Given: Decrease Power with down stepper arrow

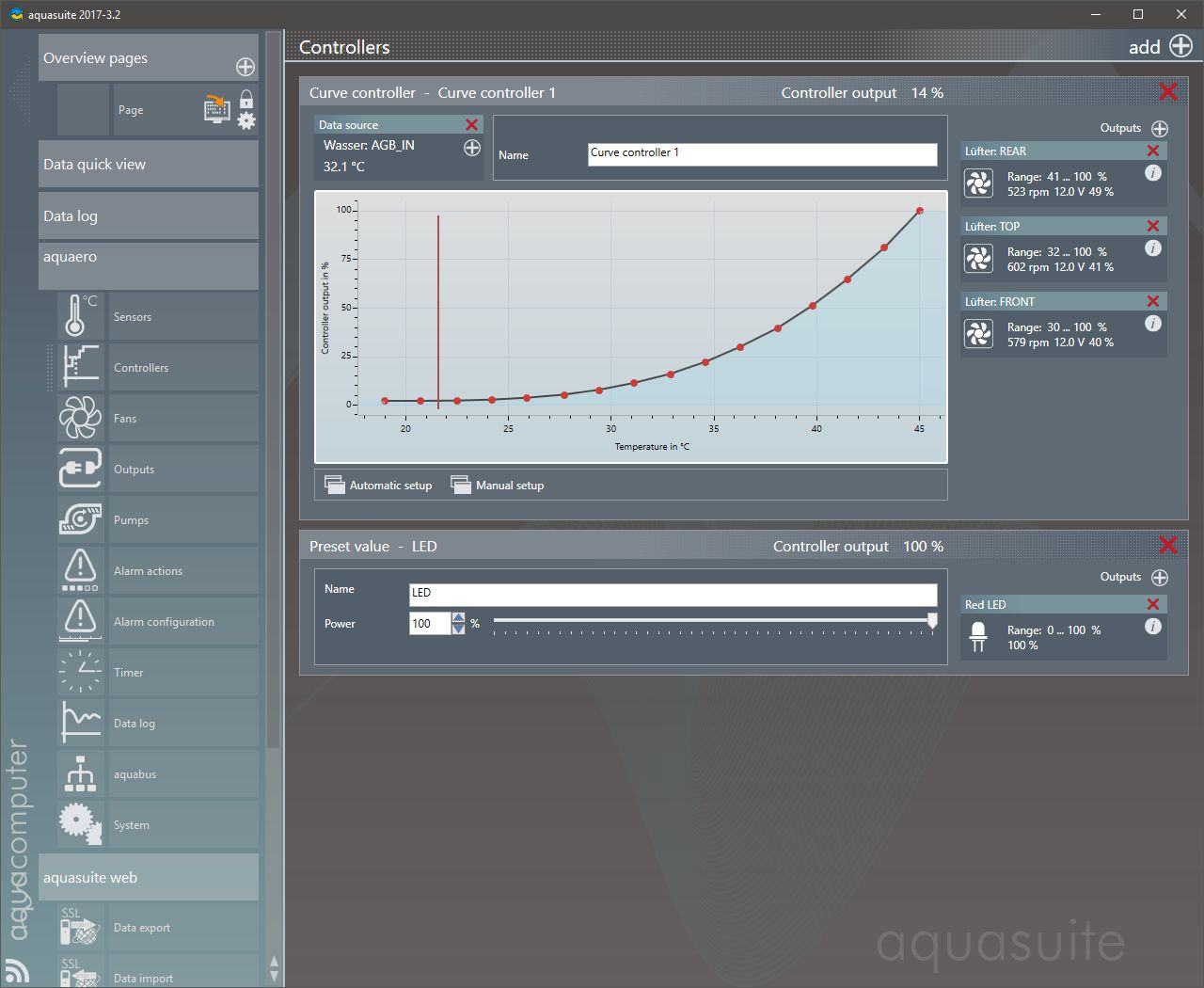Looking at the screenshot, I should (458, 629).
